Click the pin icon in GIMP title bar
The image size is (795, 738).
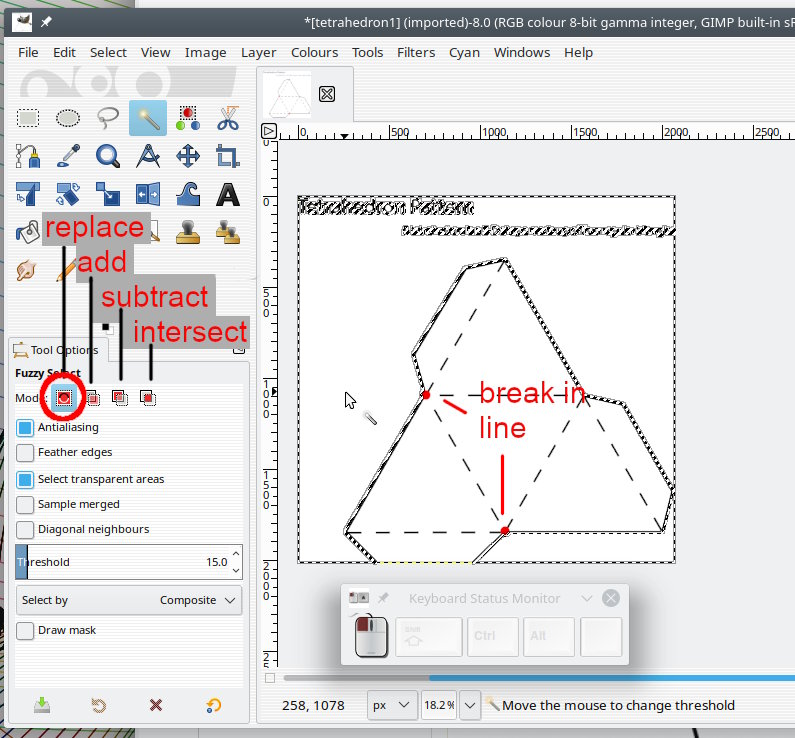coord(46,22)
